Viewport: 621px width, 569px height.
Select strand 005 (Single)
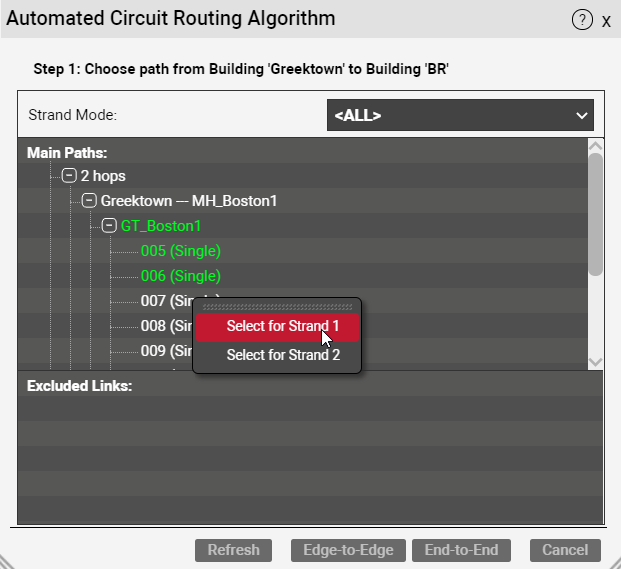tap(180, 251)
